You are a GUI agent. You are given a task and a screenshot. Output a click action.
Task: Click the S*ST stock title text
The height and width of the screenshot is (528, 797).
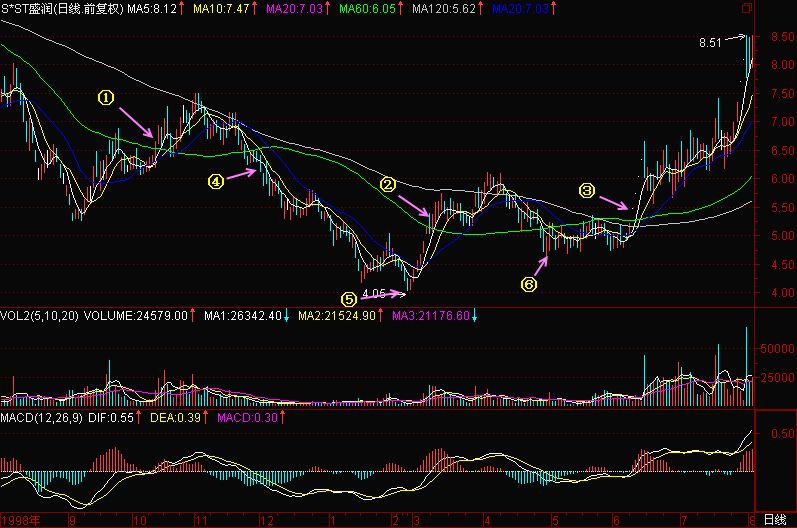tap(62, 9)
